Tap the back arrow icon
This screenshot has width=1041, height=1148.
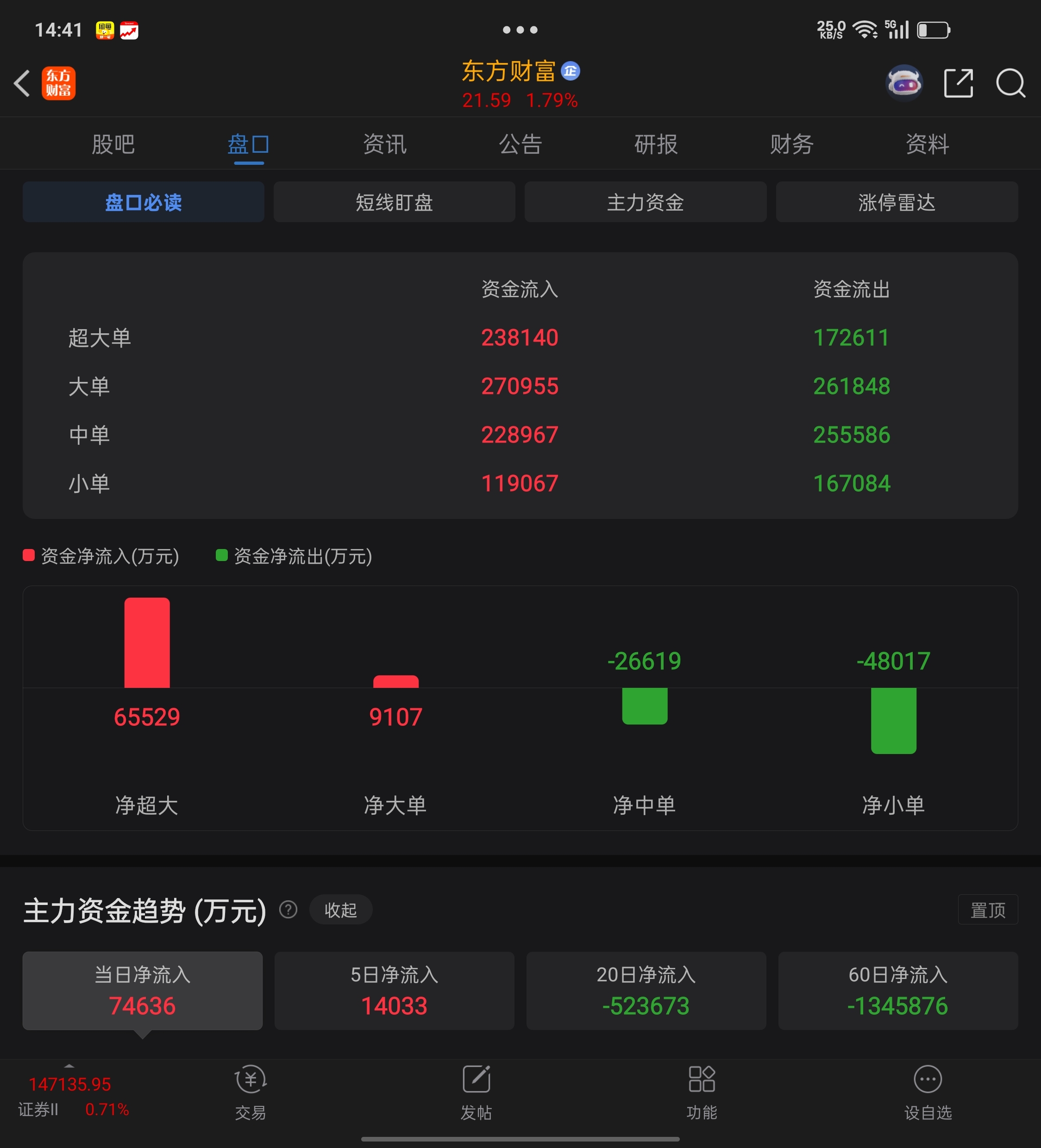click(22, 84)
